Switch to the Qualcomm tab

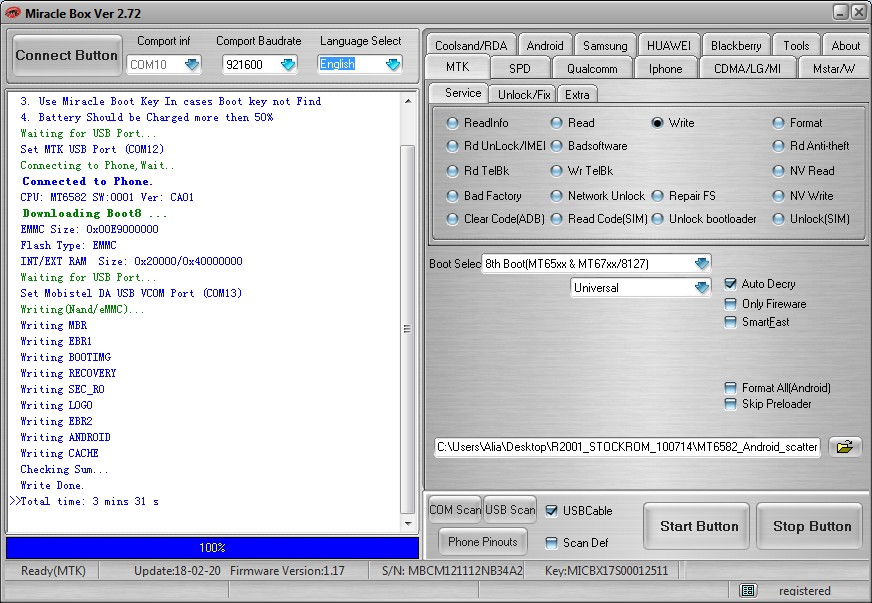(592, 68)
